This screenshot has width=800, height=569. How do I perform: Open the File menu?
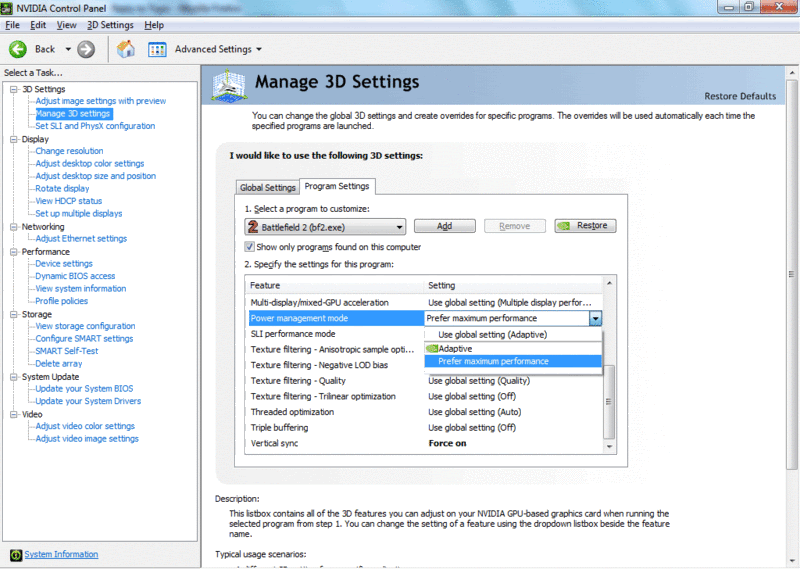coord(12,25)
